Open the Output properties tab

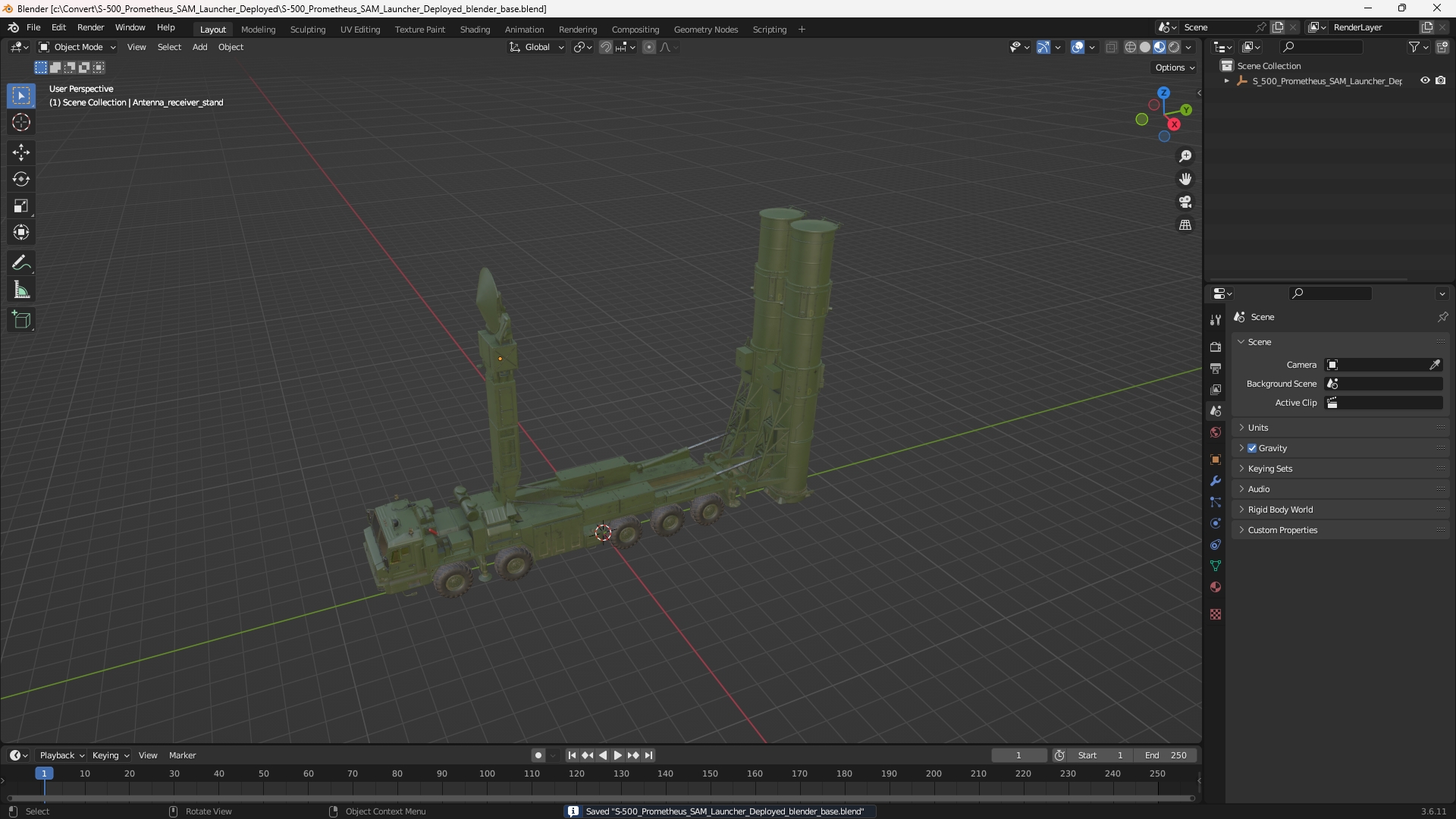(1216, 368)
